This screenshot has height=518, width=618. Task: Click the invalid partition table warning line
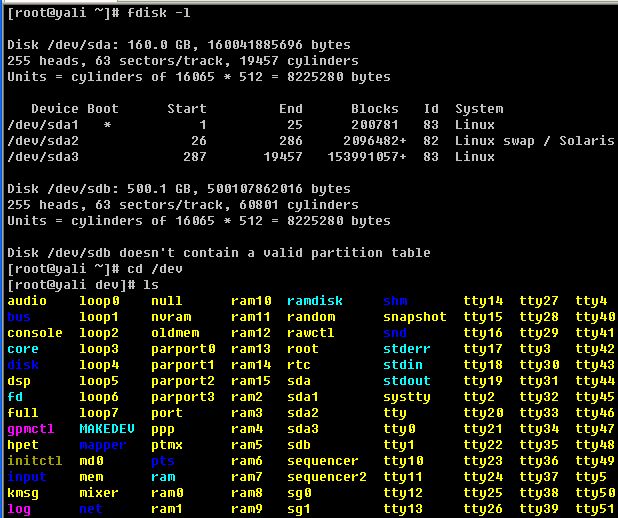[218, 253]
